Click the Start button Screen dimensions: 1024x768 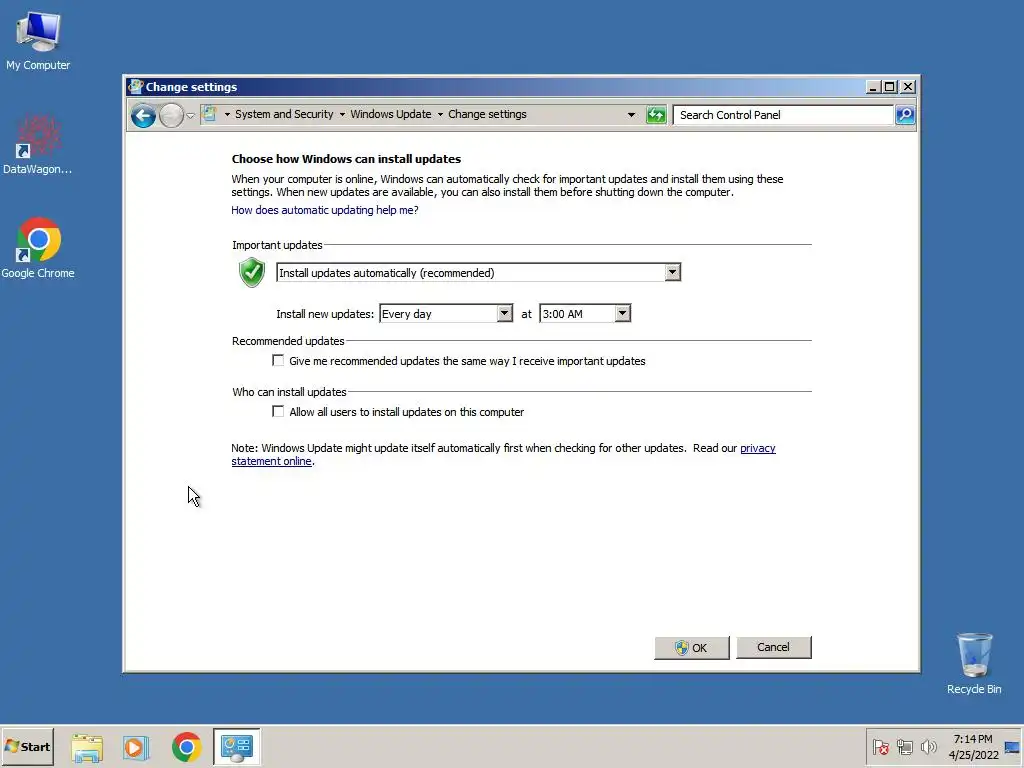[x=27, y=746]
